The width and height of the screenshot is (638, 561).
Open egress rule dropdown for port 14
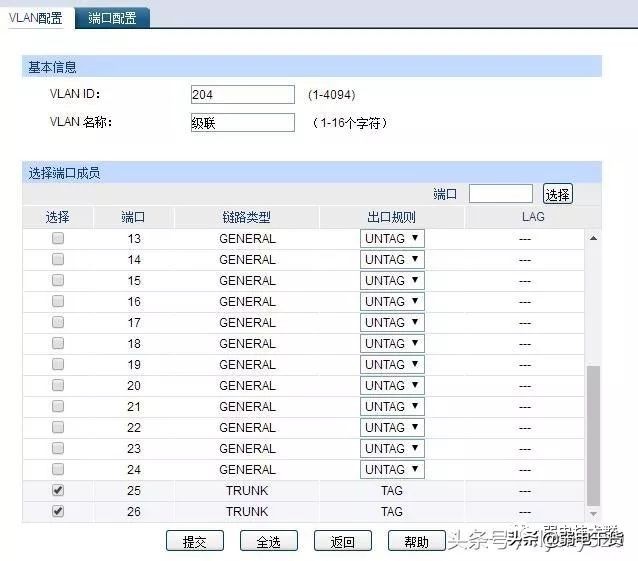point(392,260)
